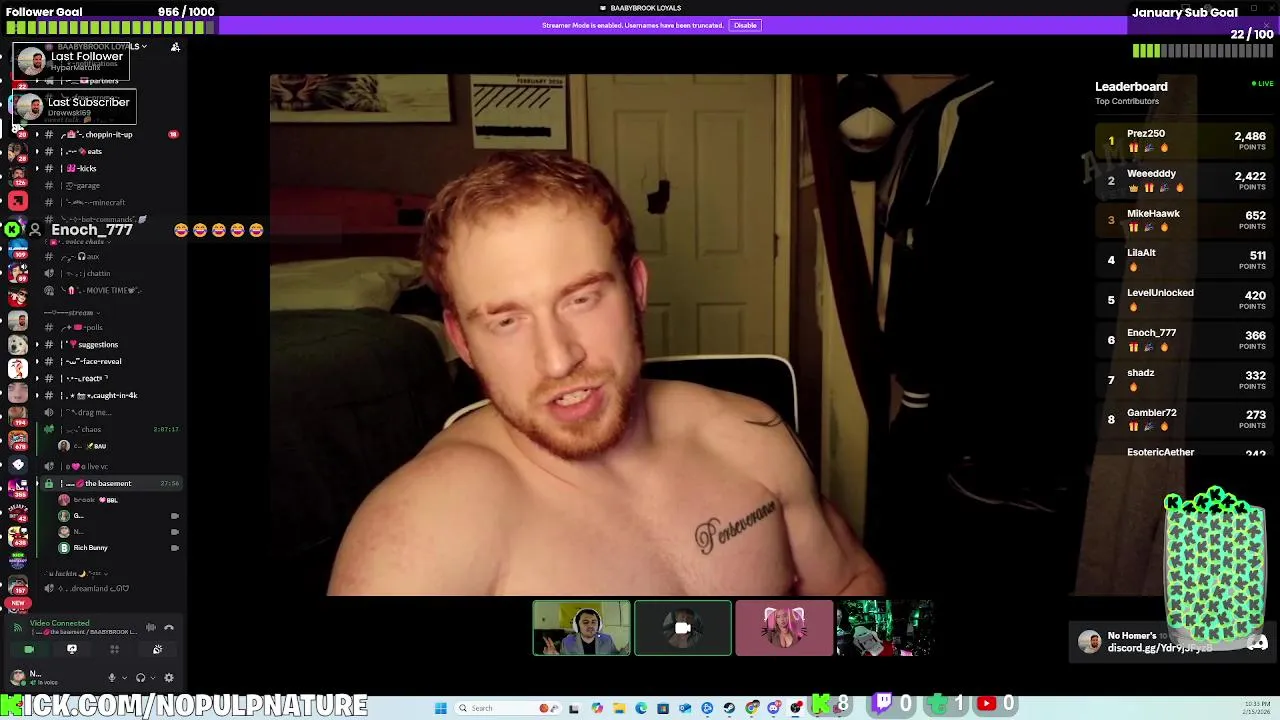Select the pink-haired participant tile
1280x720 pixels.
click(x=784, y=627)
